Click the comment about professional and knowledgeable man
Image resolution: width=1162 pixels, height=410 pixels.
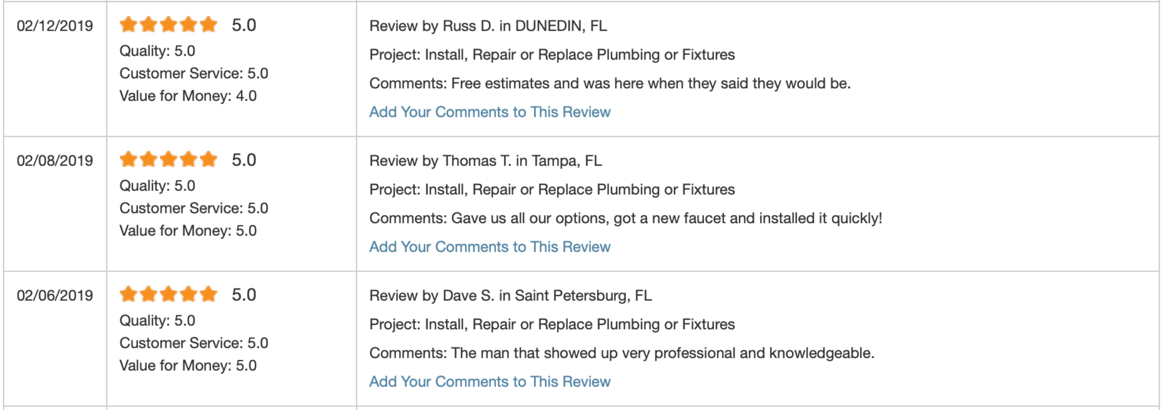(622, 354)
